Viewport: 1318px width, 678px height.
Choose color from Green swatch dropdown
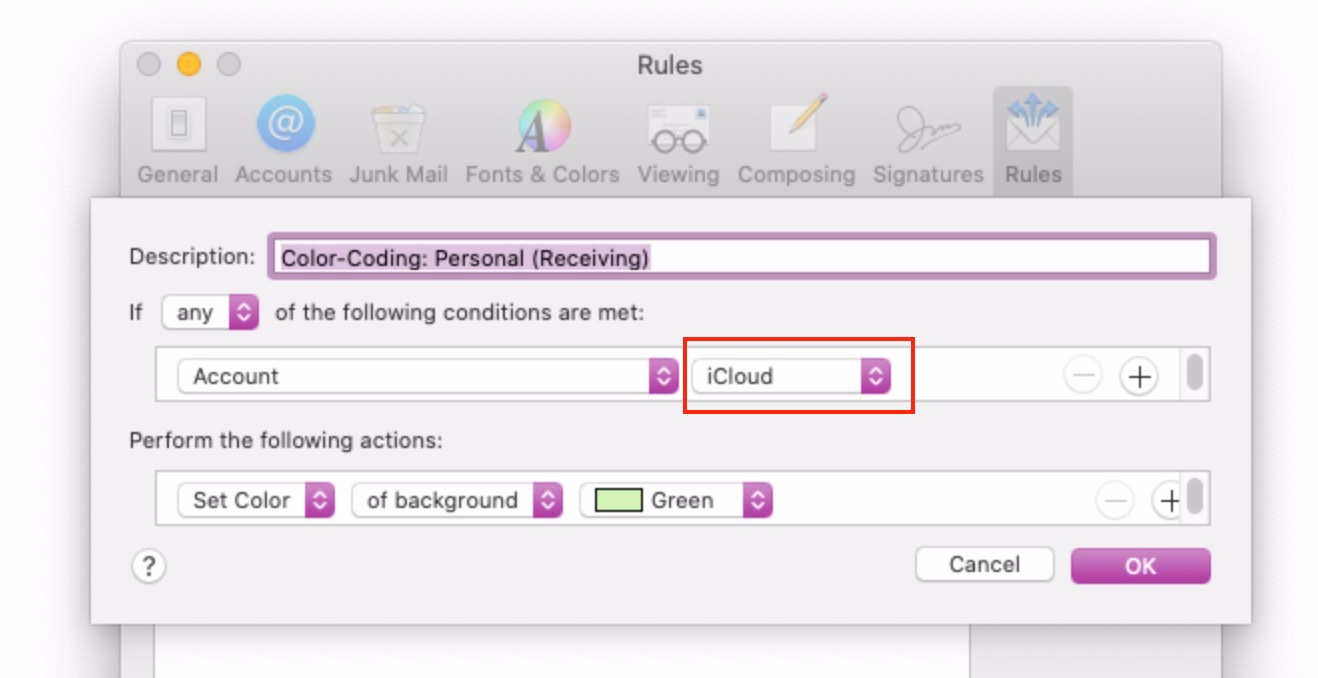click(676, 500)
